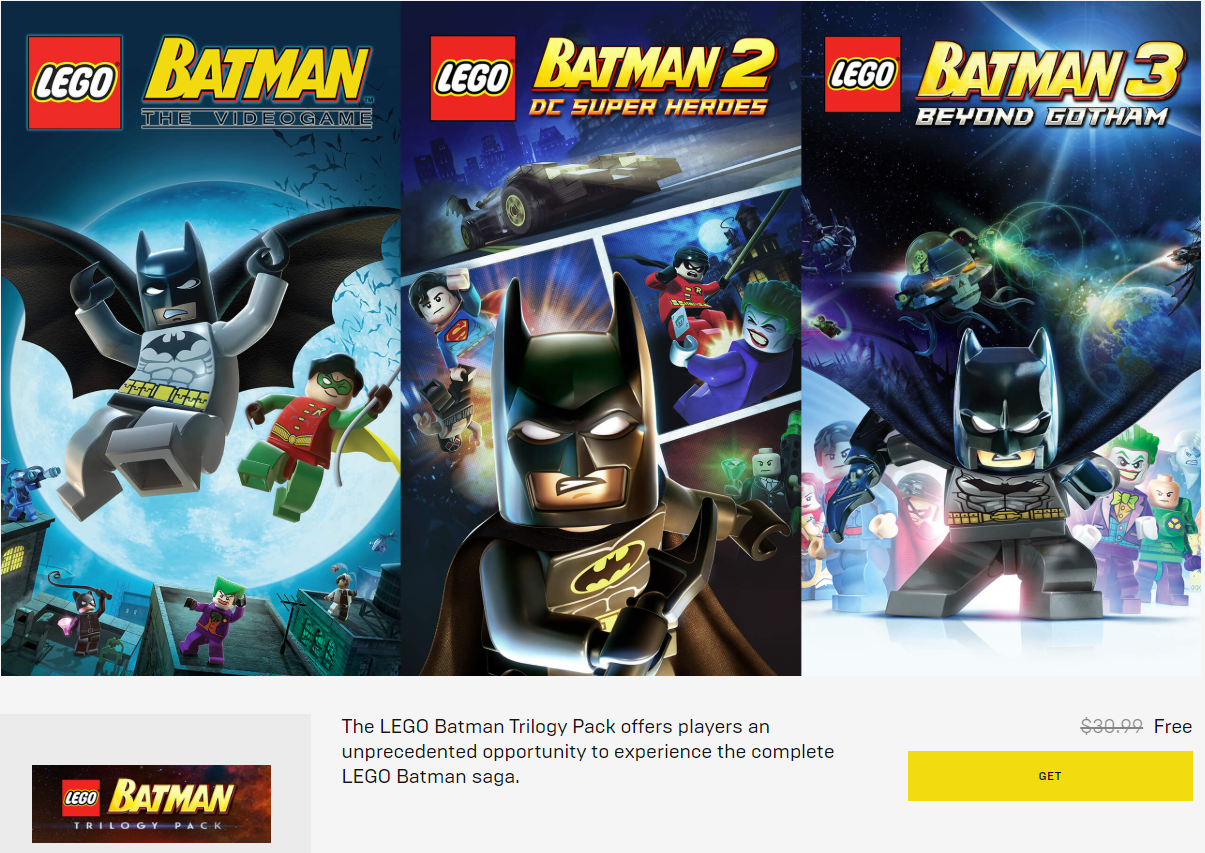Click the Free price label
Image resolution: width=1205 pixels, height=853 pixels.
point(1173,727)
